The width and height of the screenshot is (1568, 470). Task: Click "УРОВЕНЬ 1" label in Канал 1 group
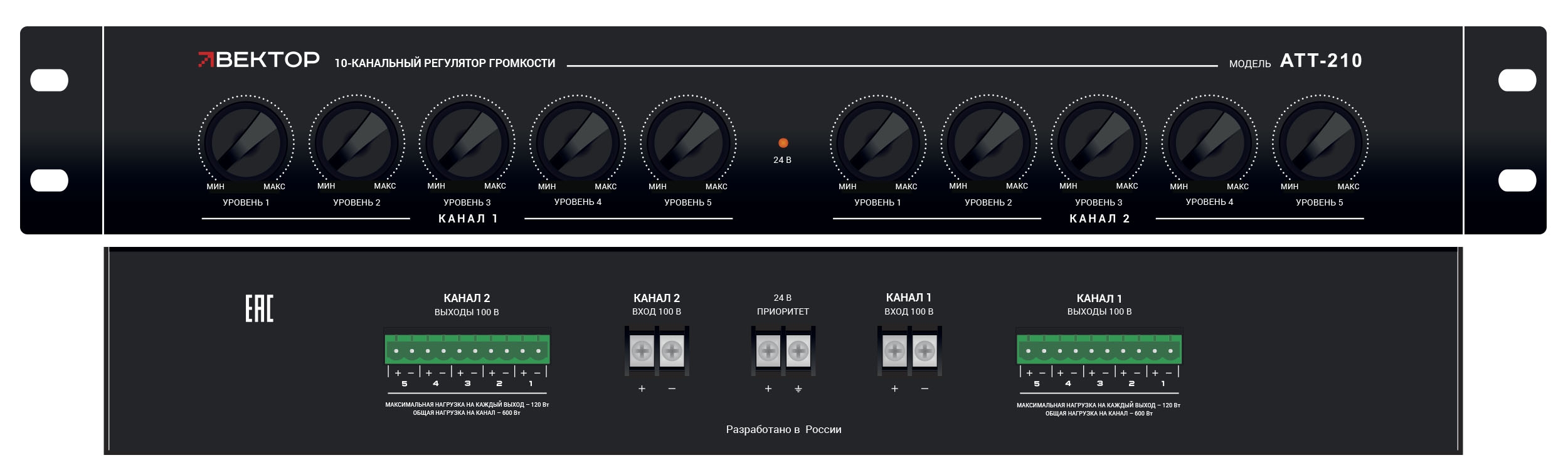point(246,202)
